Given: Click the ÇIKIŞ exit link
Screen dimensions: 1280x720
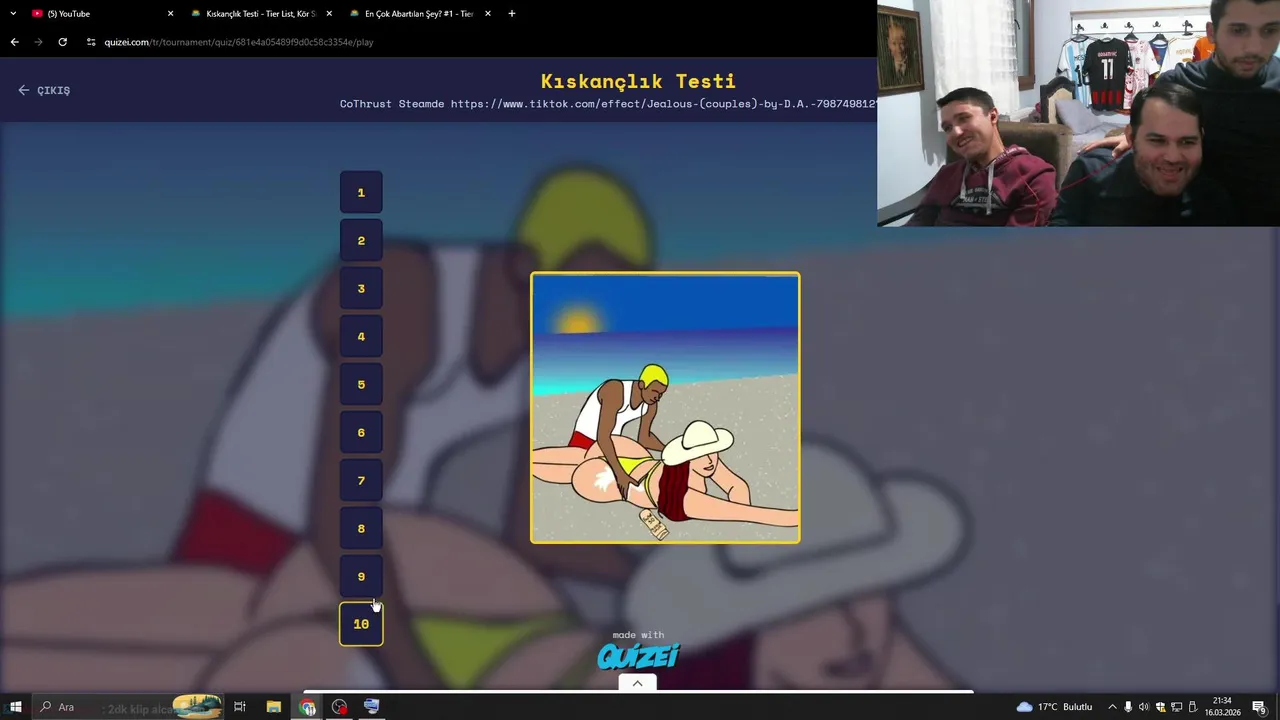Looking at the screenshot, I should pyautogui.click(x=44, y=90).
